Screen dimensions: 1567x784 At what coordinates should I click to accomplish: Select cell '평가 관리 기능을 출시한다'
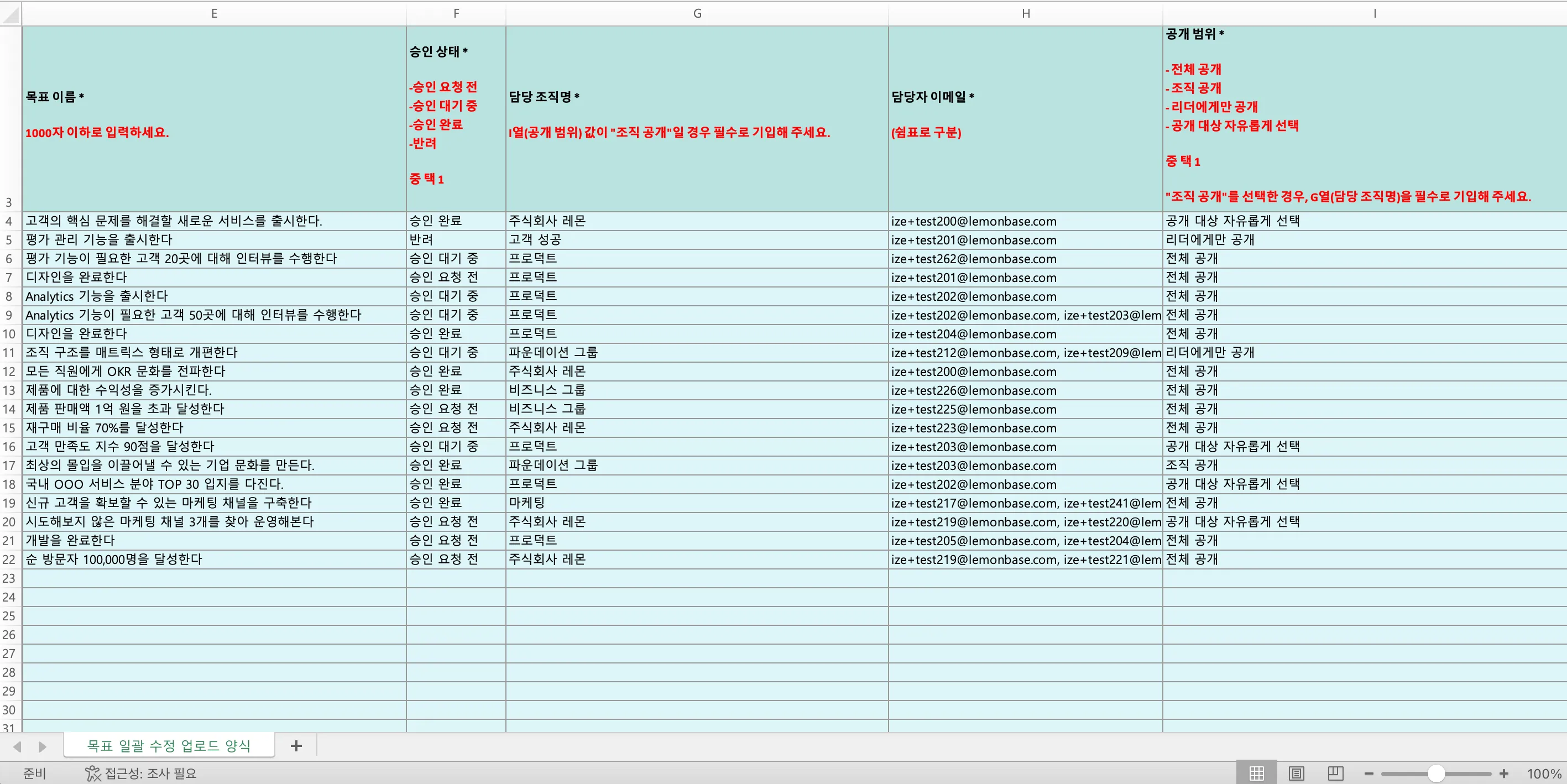[x=214, y=241]
